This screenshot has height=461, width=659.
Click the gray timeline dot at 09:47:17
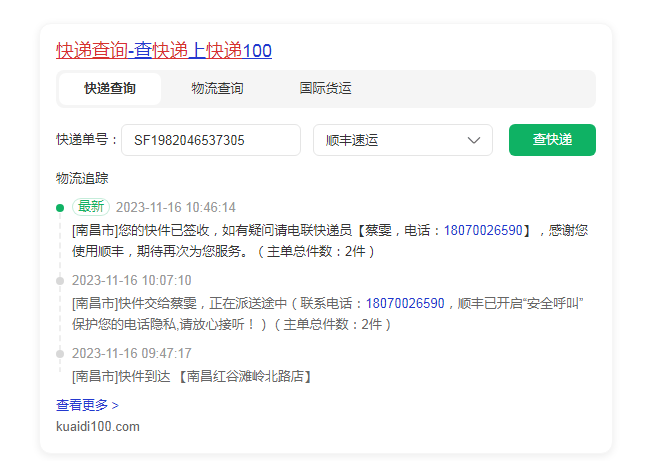point(60,354)
